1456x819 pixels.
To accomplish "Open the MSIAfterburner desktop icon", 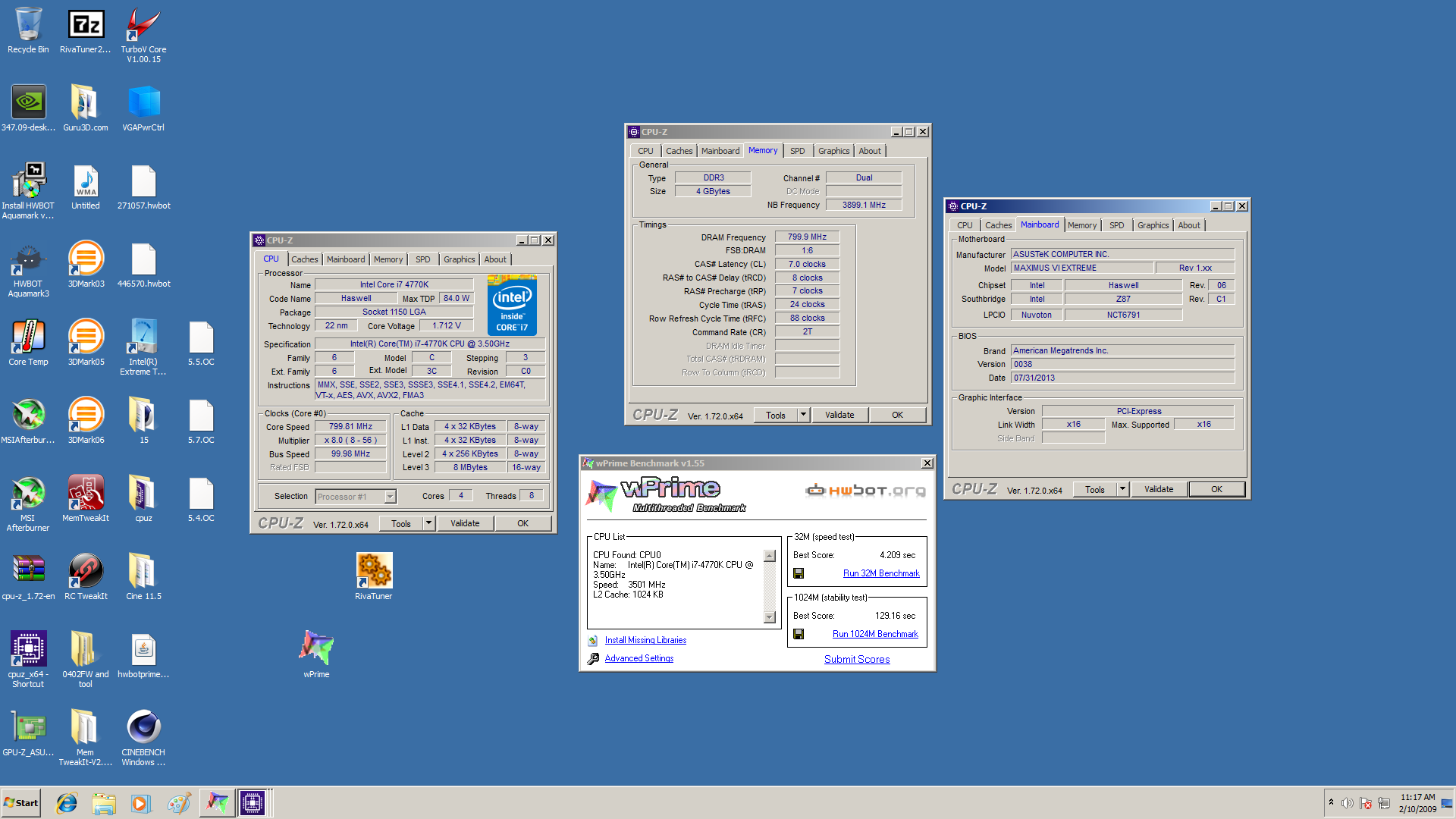I will 28,421.
